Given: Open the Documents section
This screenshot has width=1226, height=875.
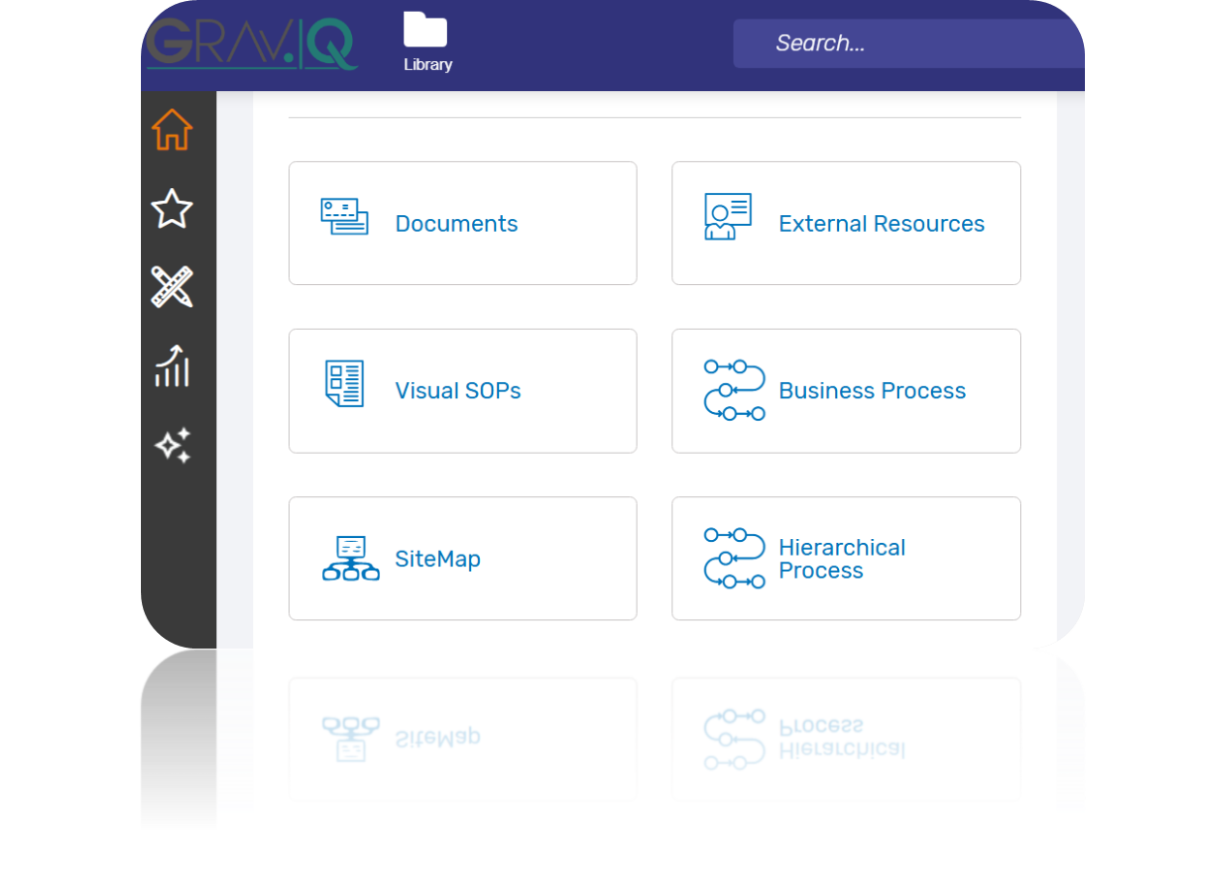Looking at the screenshot, I should (x=456, y=224).
